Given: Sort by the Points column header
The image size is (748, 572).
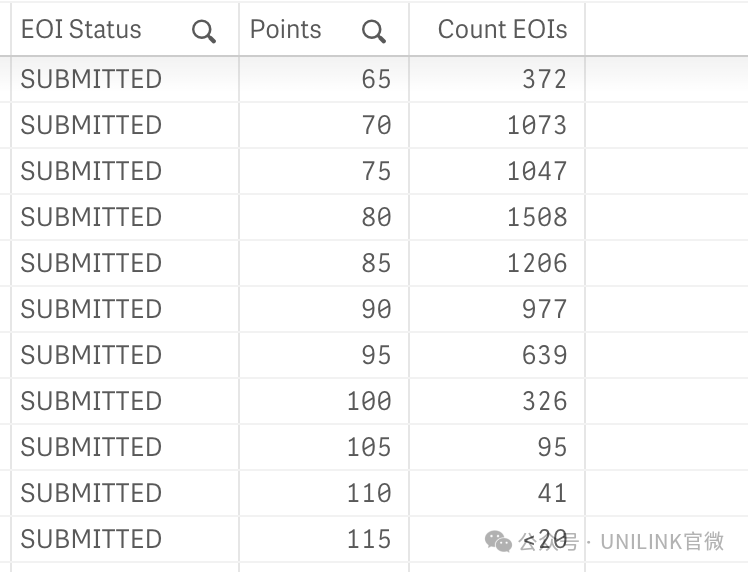Looking at the screenshot, I should click(285, 30).
